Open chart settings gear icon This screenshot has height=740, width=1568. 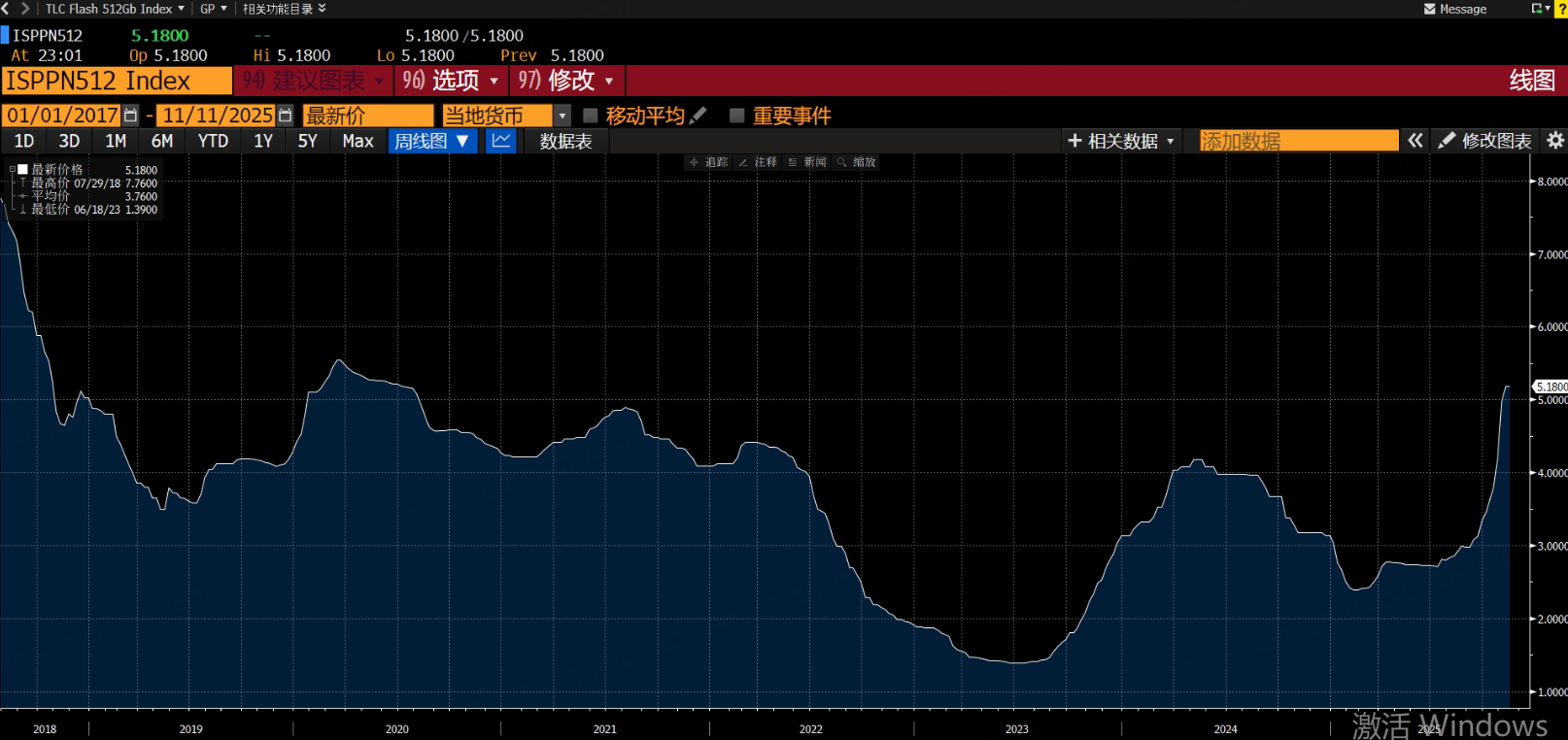[1555, 141]
